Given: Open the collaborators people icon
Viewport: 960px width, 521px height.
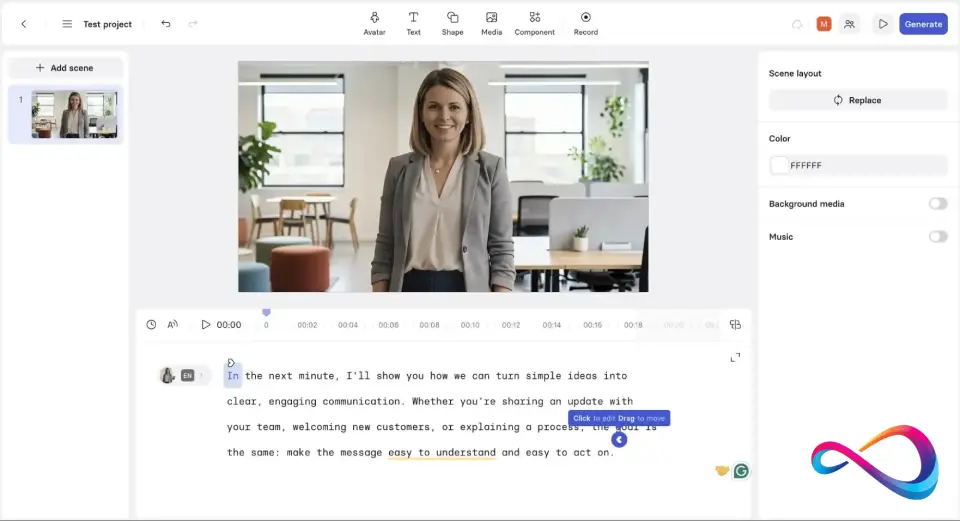Looking at the screenshot, I should [849, 24].
